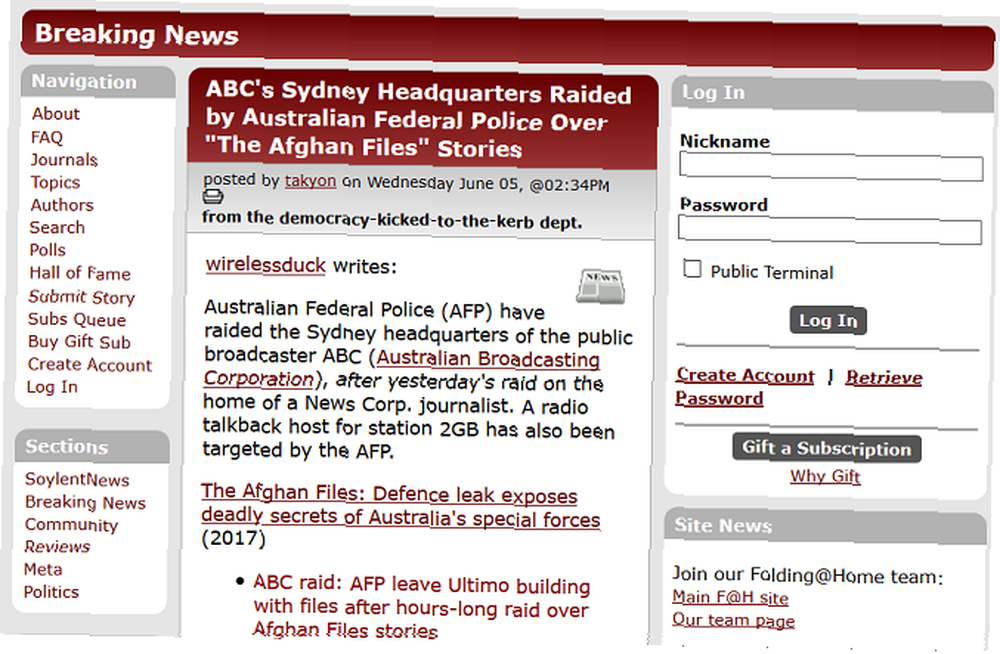The height and width of the screenshot is (654, 1000).
Task: View Polls from the navigation list
Action: [47, 249]
